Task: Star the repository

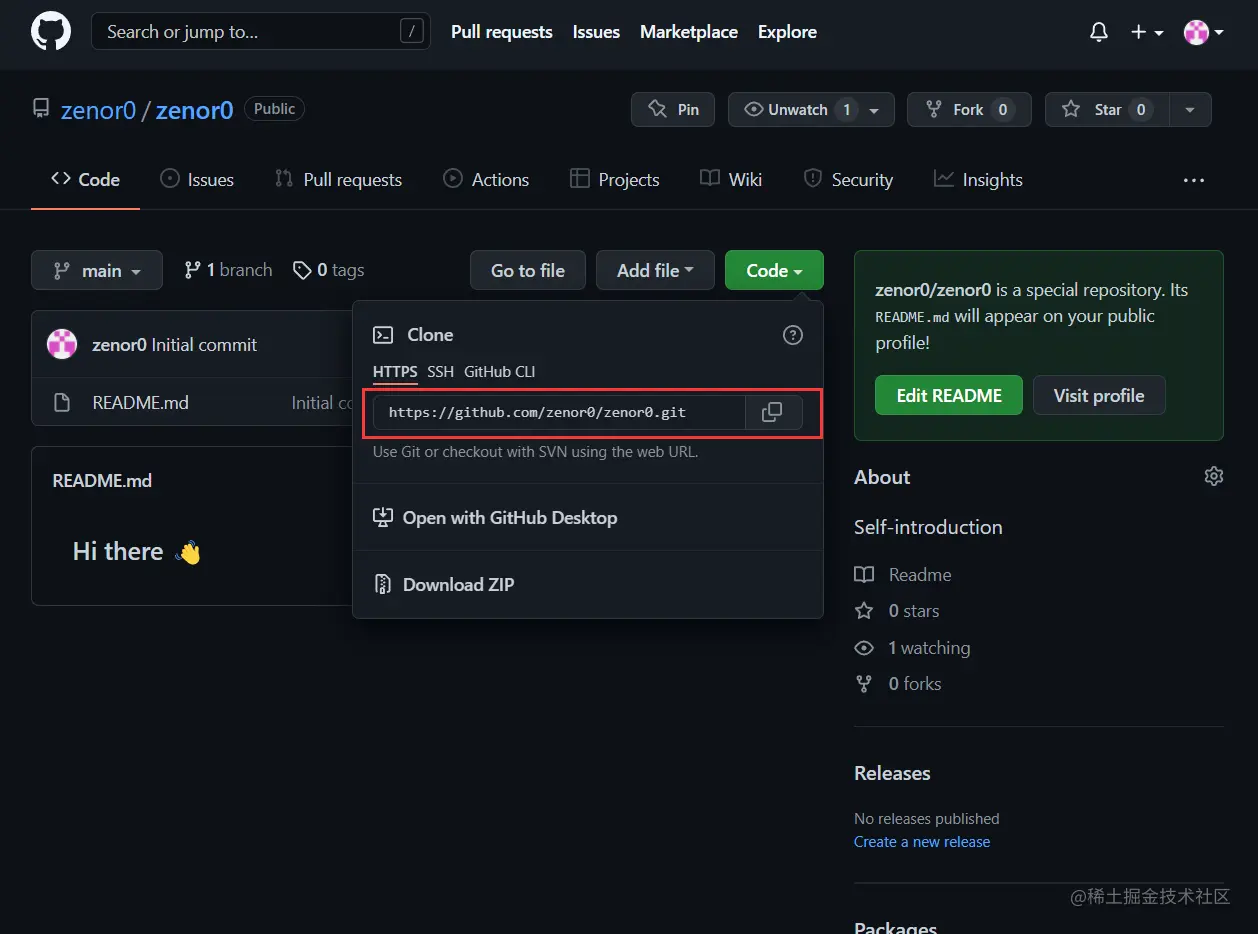Action: (x=1107, y=110)
